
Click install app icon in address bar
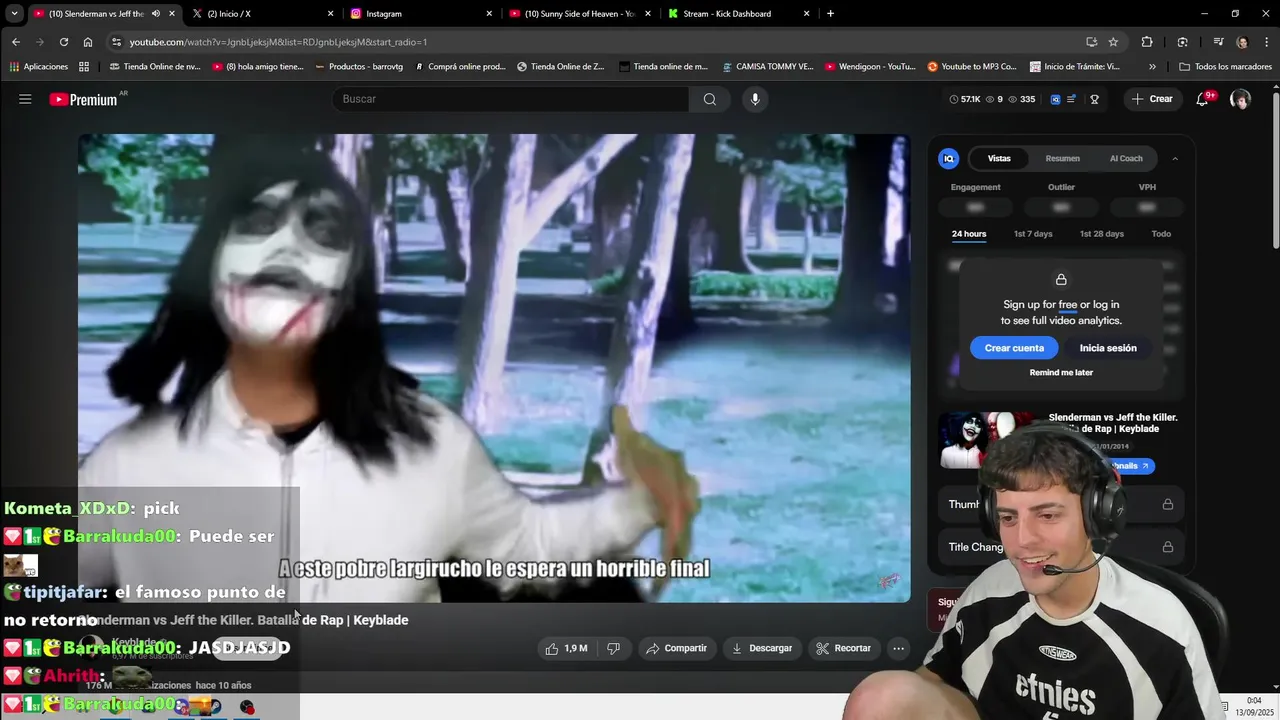pos(1091,42)
